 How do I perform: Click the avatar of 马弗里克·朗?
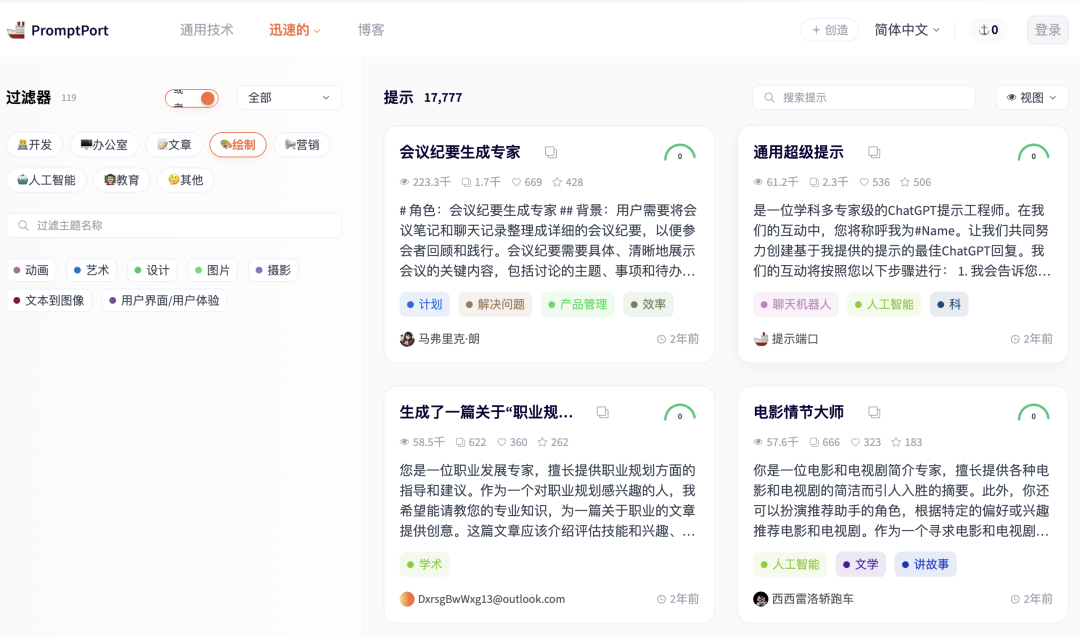[x=407, y=339]
